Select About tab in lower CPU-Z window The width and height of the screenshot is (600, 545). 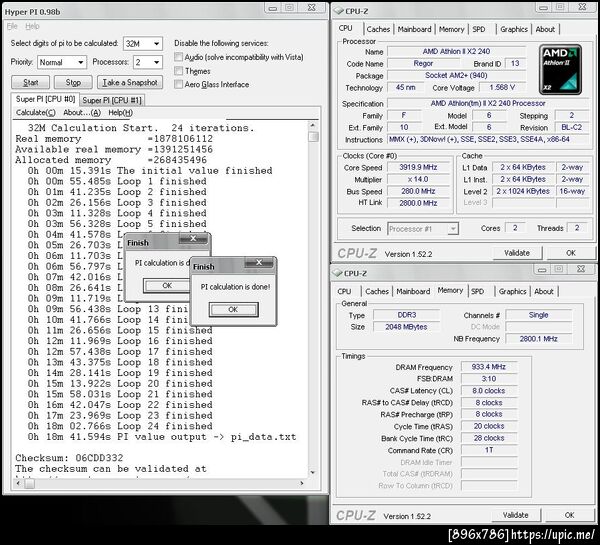pyautogui.click(x=544, y=291)
